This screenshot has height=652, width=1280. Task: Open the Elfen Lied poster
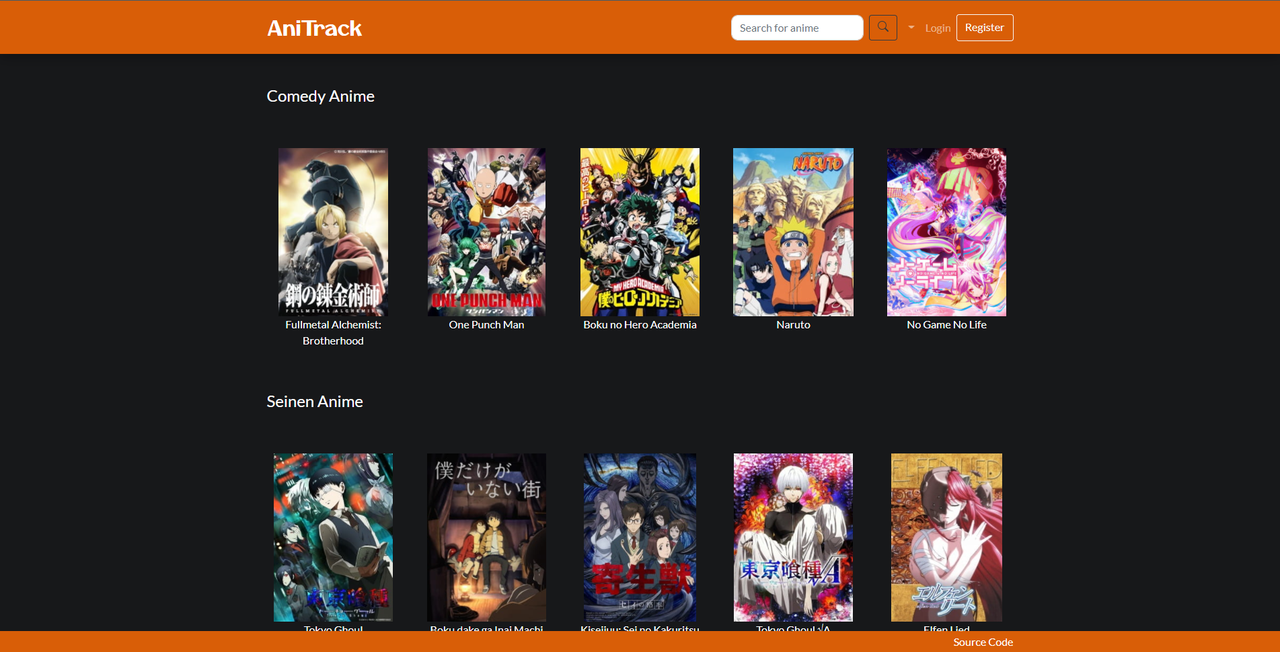pos(947,537)
